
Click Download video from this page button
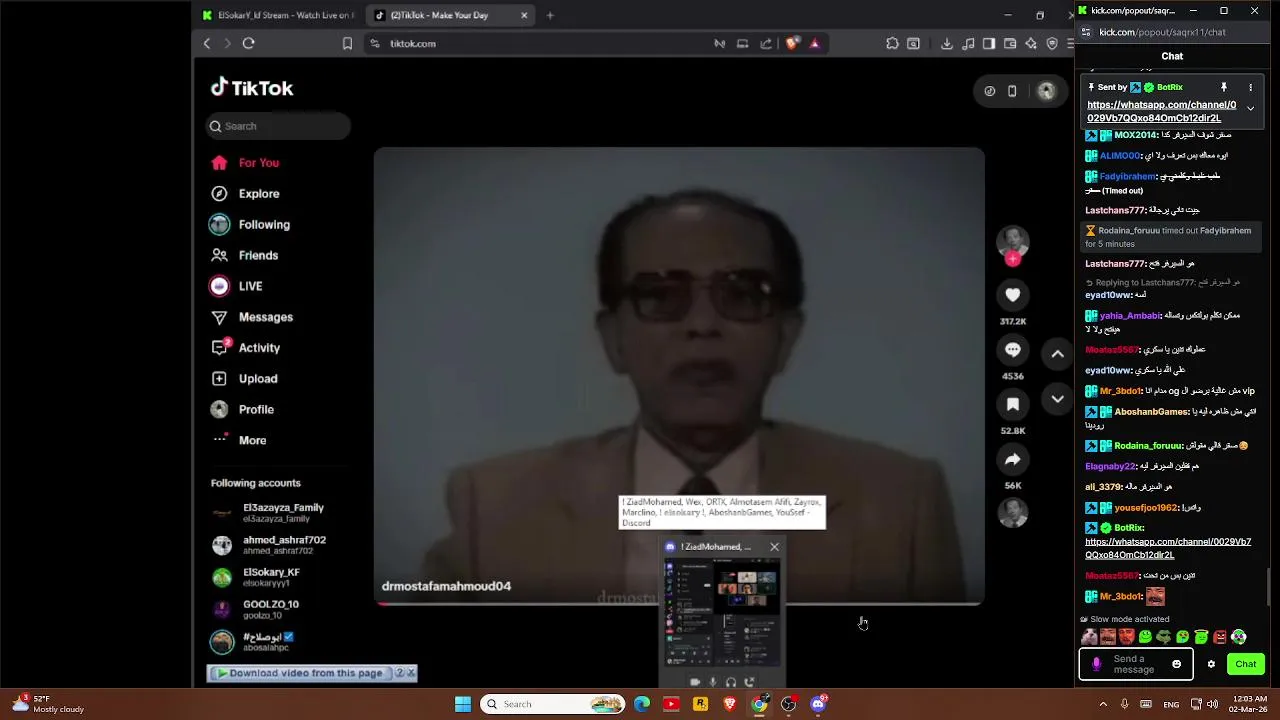(300, 673)
